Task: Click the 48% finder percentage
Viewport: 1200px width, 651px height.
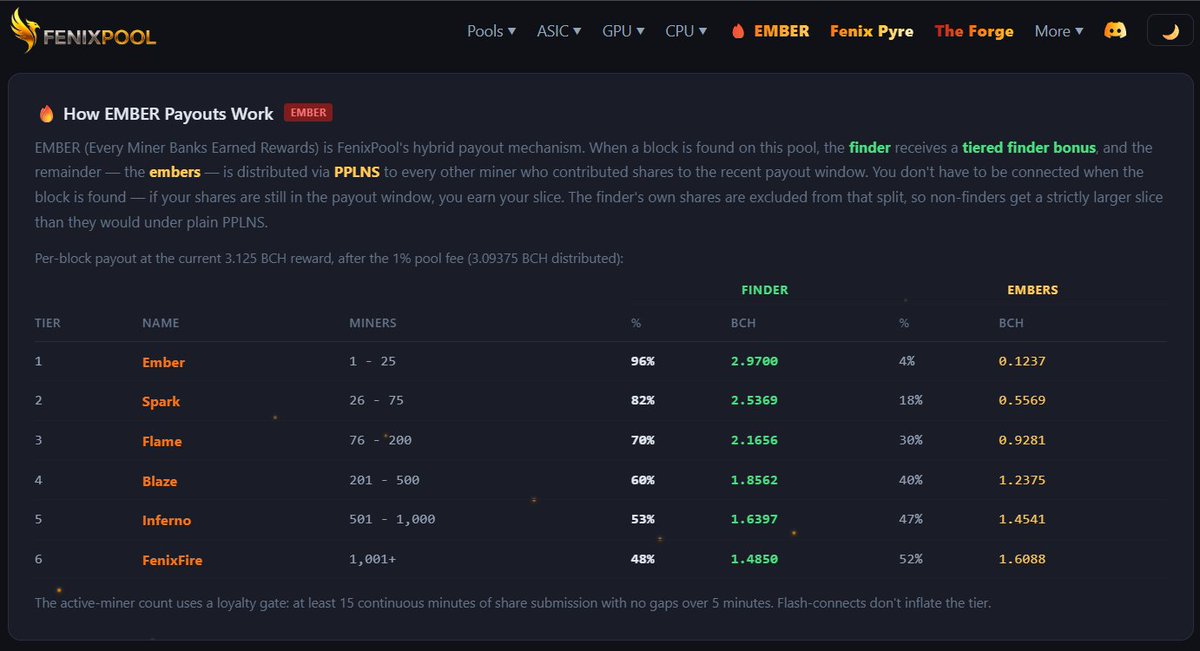Action: [643, 559]
